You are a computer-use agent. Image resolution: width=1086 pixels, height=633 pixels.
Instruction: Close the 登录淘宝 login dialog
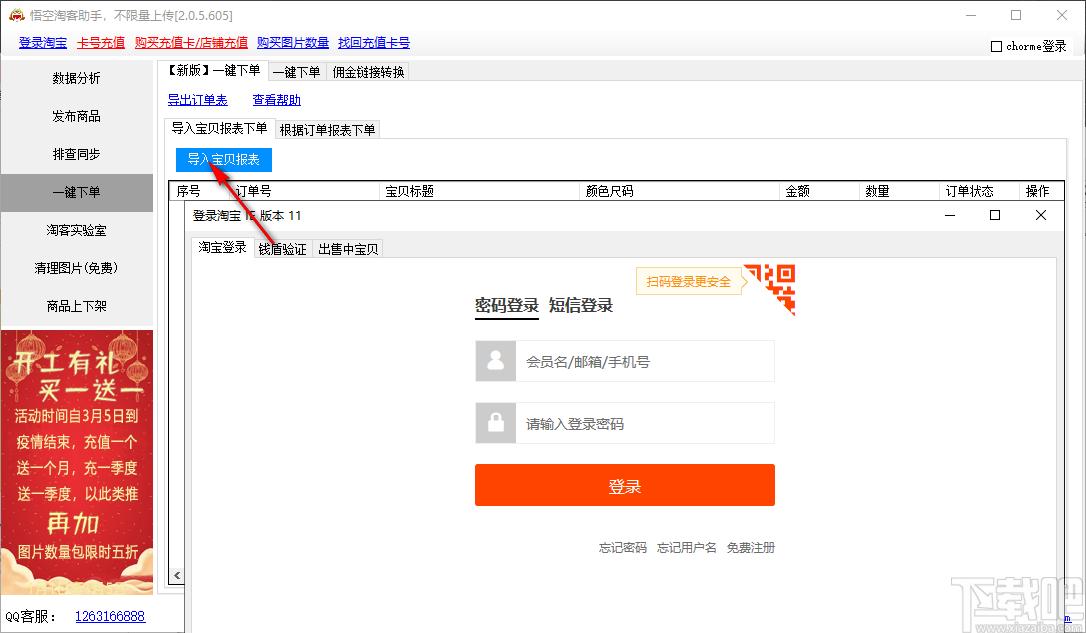(x=1040, y=215)
